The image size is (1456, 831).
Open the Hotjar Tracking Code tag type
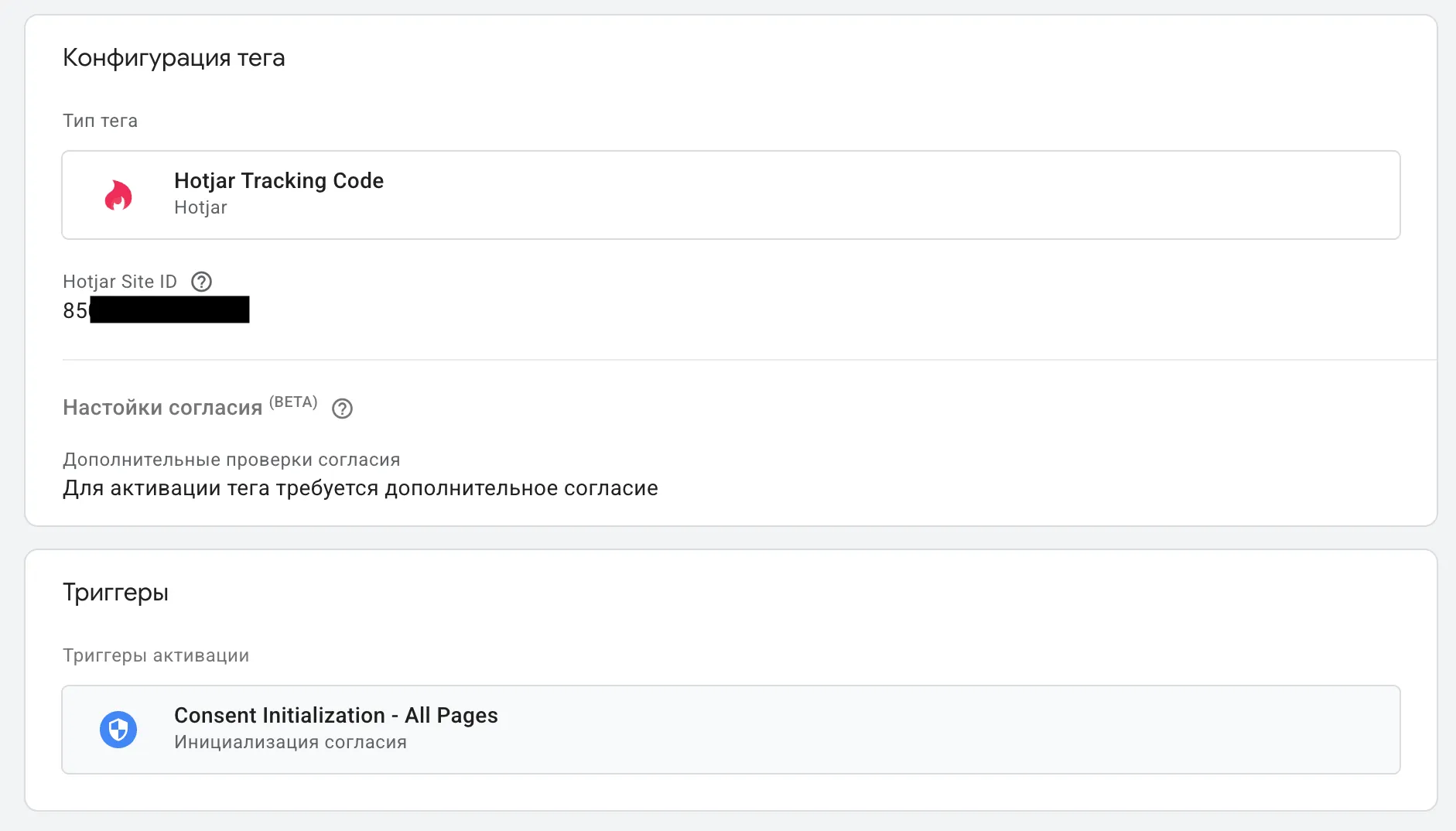731,195
